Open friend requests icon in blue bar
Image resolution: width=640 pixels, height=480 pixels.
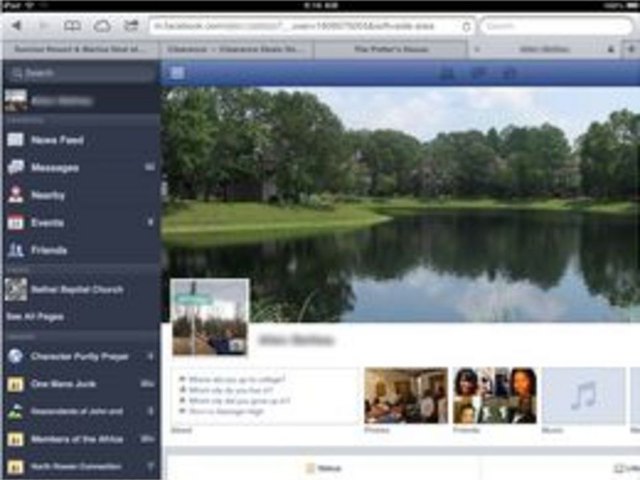tap(448, 73)
